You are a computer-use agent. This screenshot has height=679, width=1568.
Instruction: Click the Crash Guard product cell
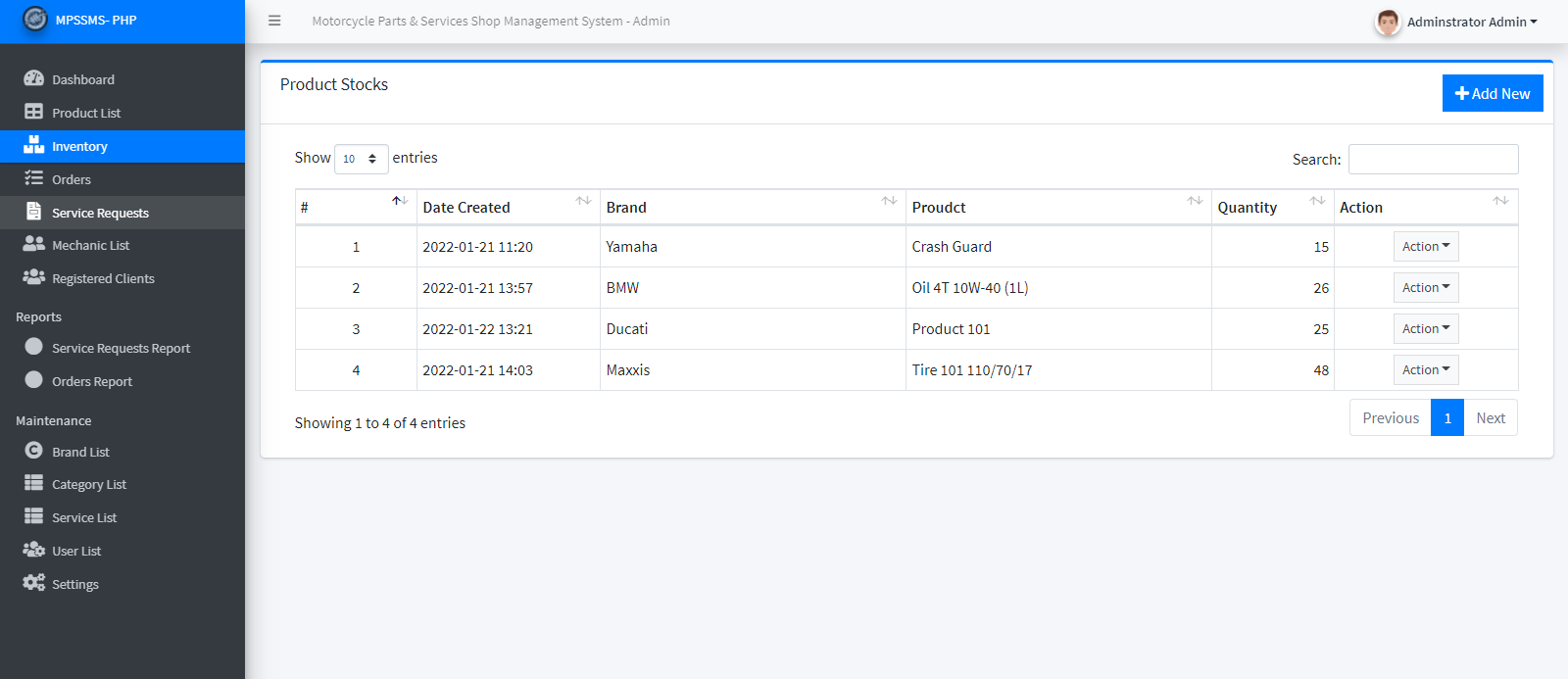pos(1058,247)
